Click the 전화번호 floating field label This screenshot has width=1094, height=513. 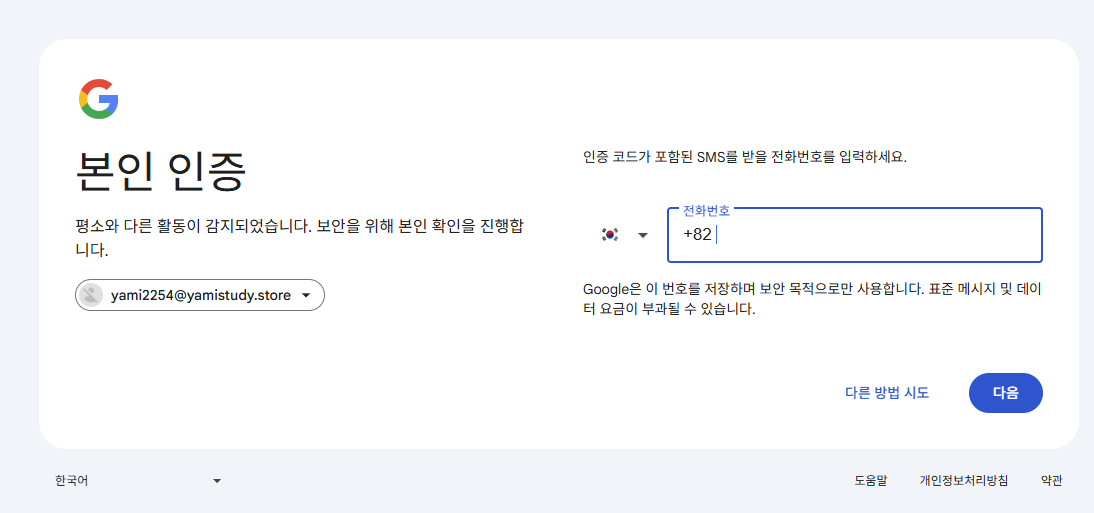(x=706, y=211)
